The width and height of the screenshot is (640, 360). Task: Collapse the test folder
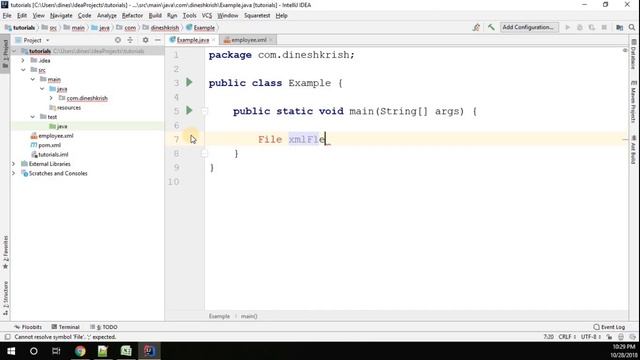tap(33, 117)
